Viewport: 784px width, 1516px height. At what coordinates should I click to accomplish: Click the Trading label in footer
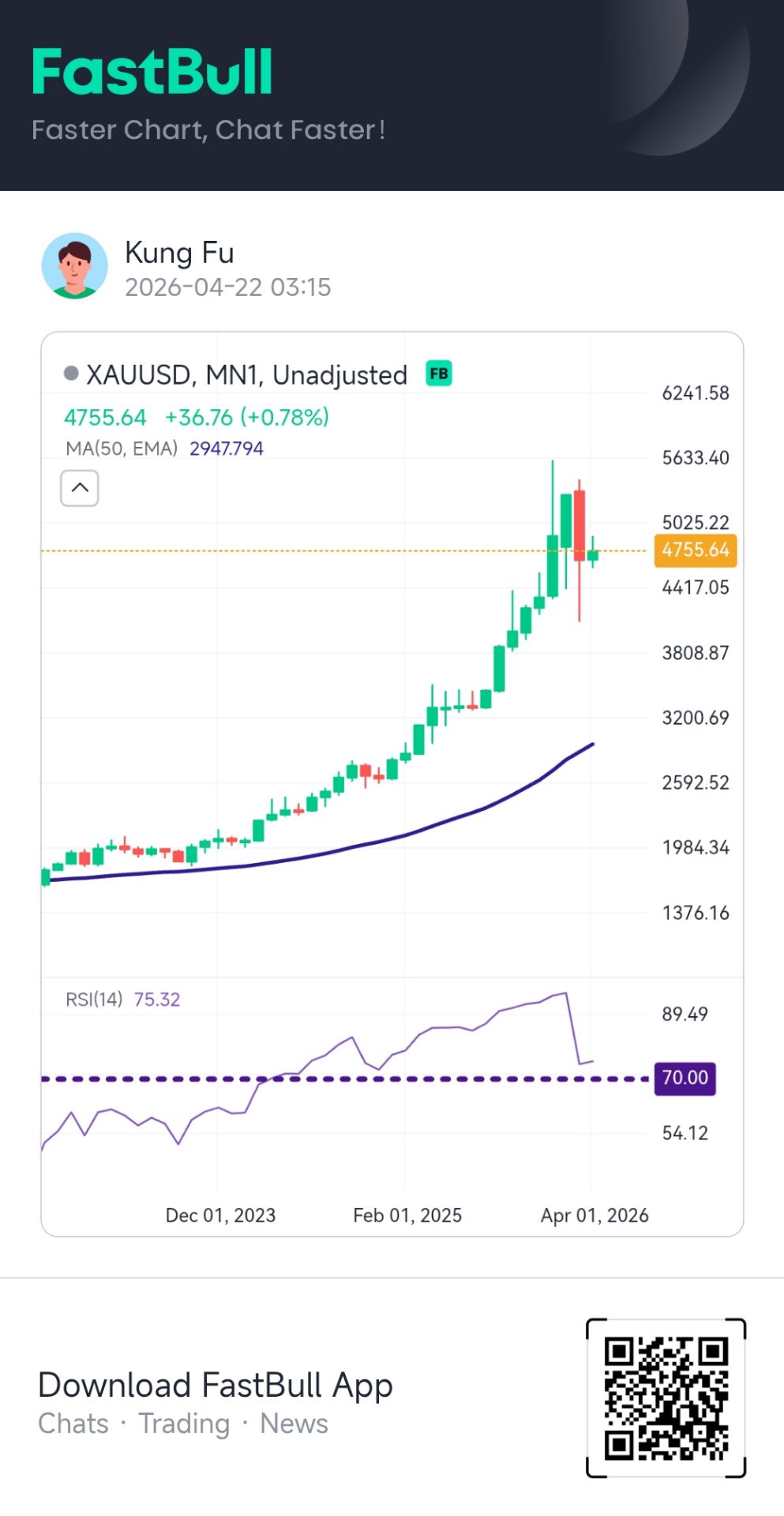(184, 1424)
